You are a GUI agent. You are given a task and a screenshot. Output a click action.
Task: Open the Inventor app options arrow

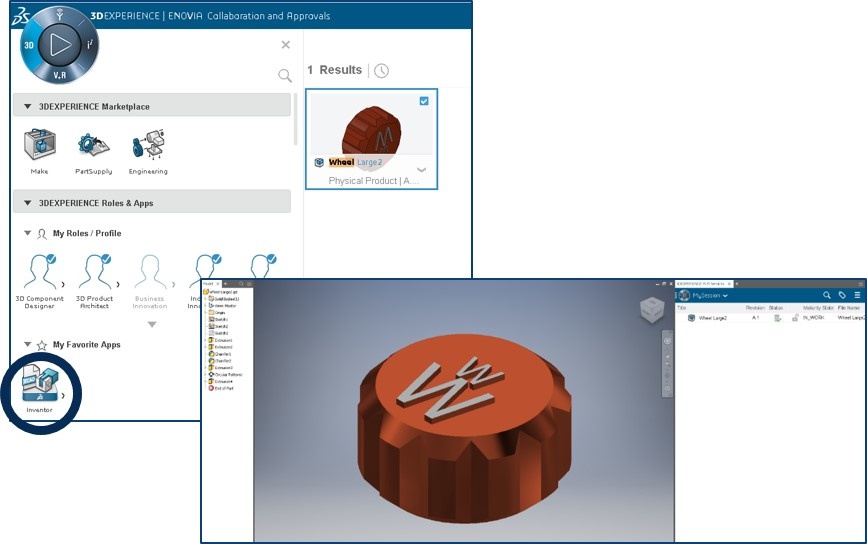63,395
